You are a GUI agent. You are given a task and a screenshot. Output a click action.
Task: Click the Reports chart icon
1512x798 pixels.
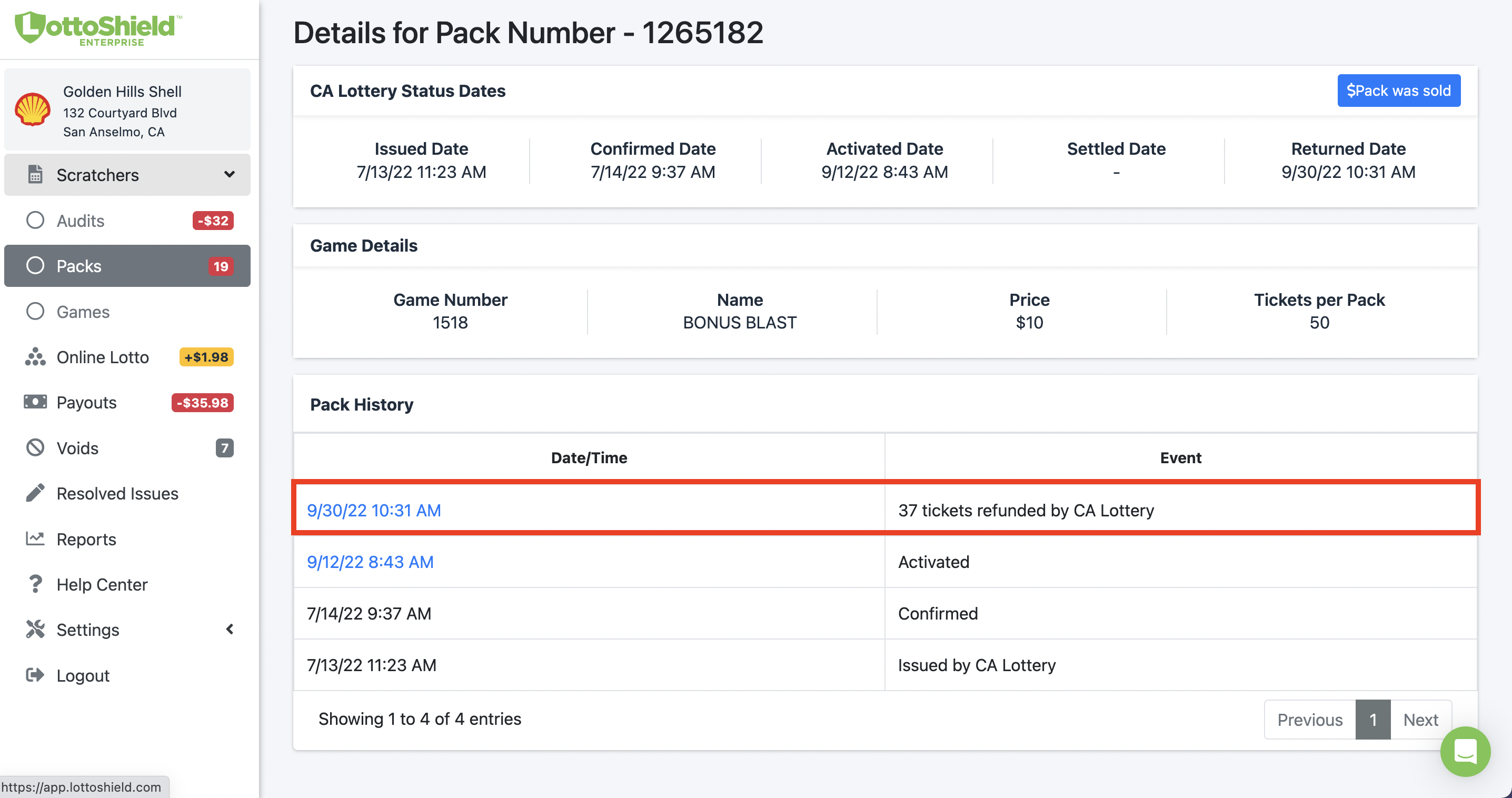[35, 538]
